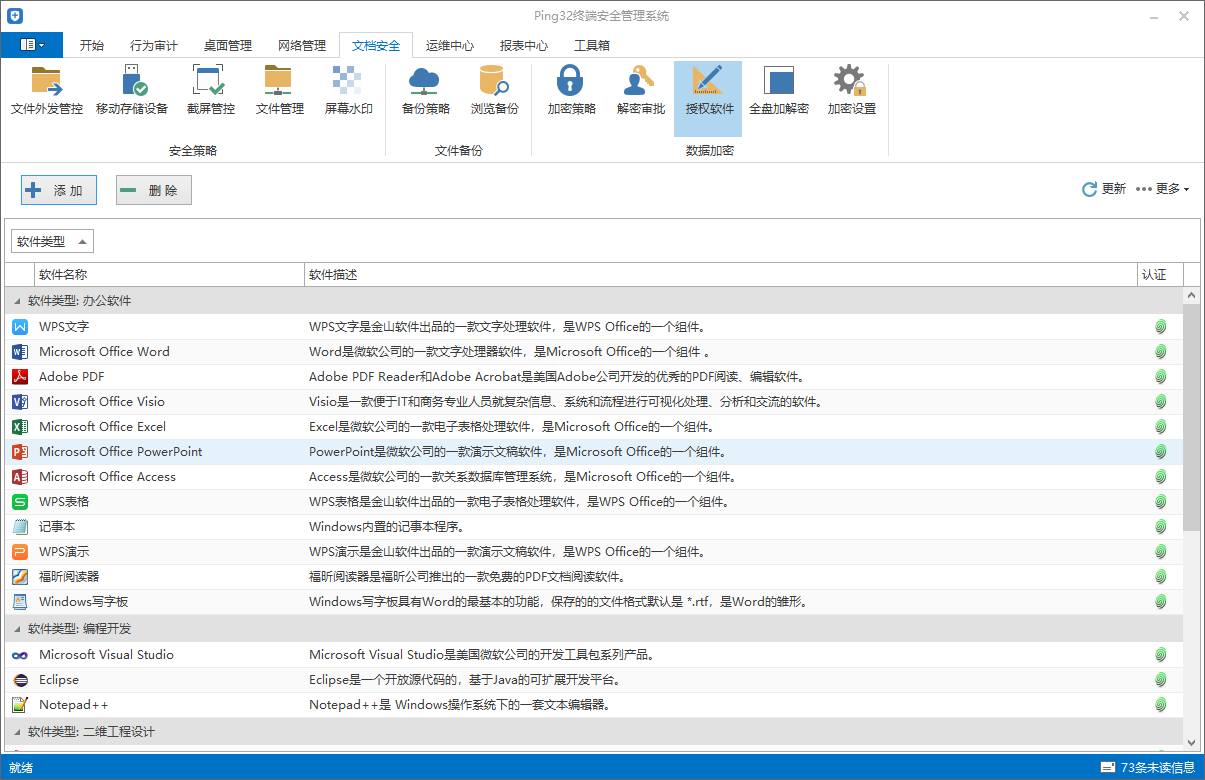Collapse the 办公软件 group
1205x780 pixels.
click(x=17, y=301)
